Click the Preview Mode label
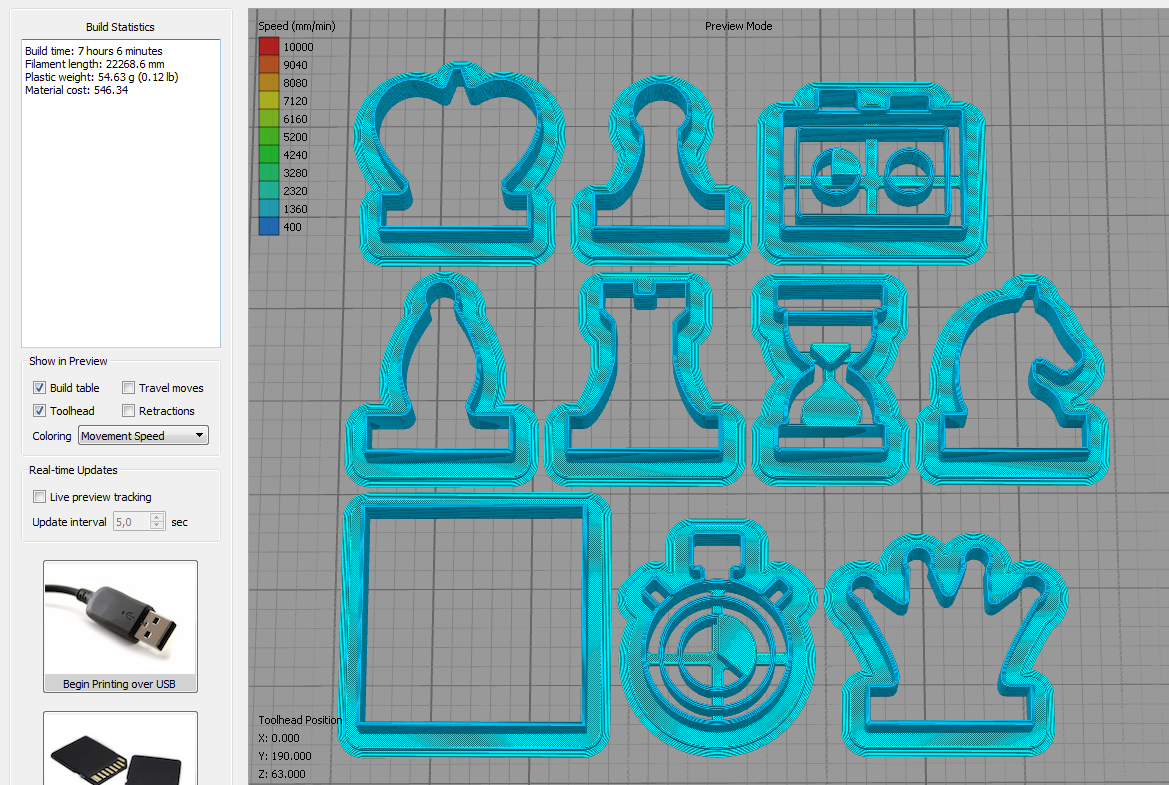 738,26
